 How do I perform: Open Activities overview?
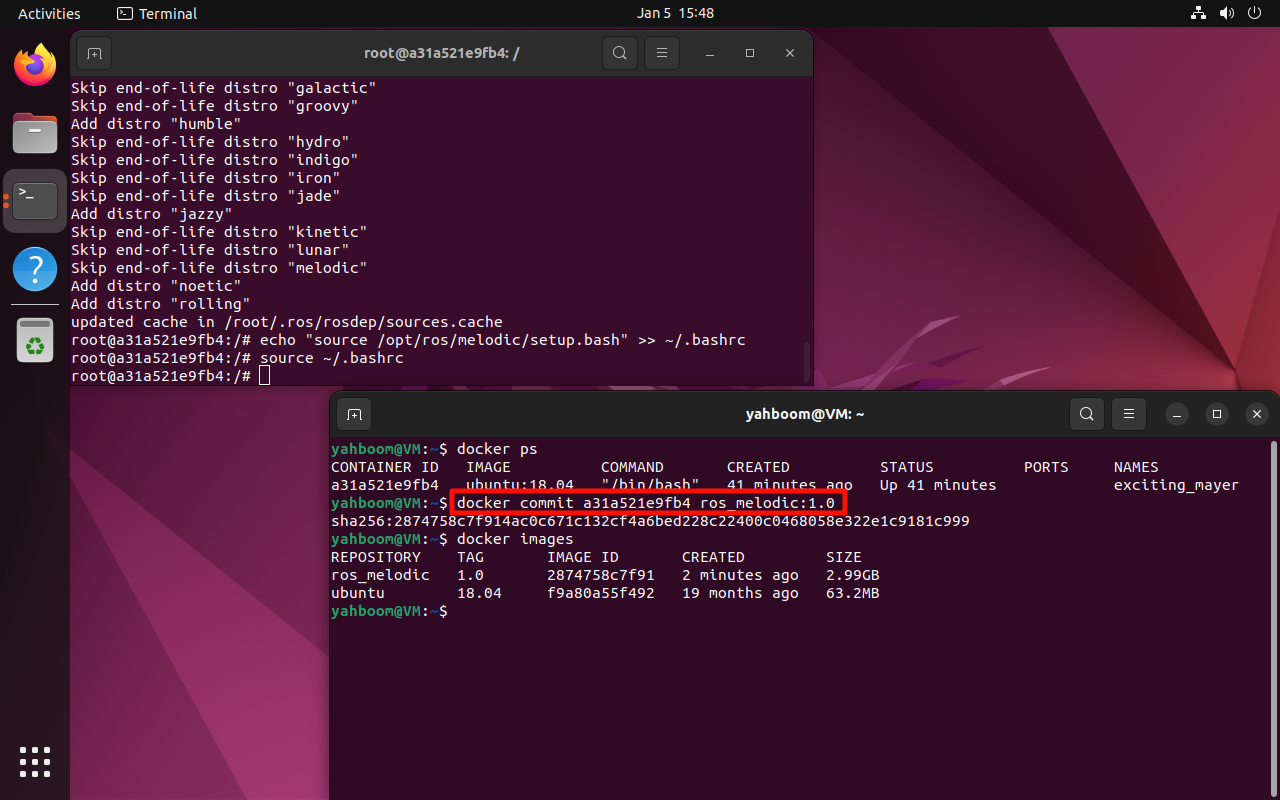pos(49,13)
